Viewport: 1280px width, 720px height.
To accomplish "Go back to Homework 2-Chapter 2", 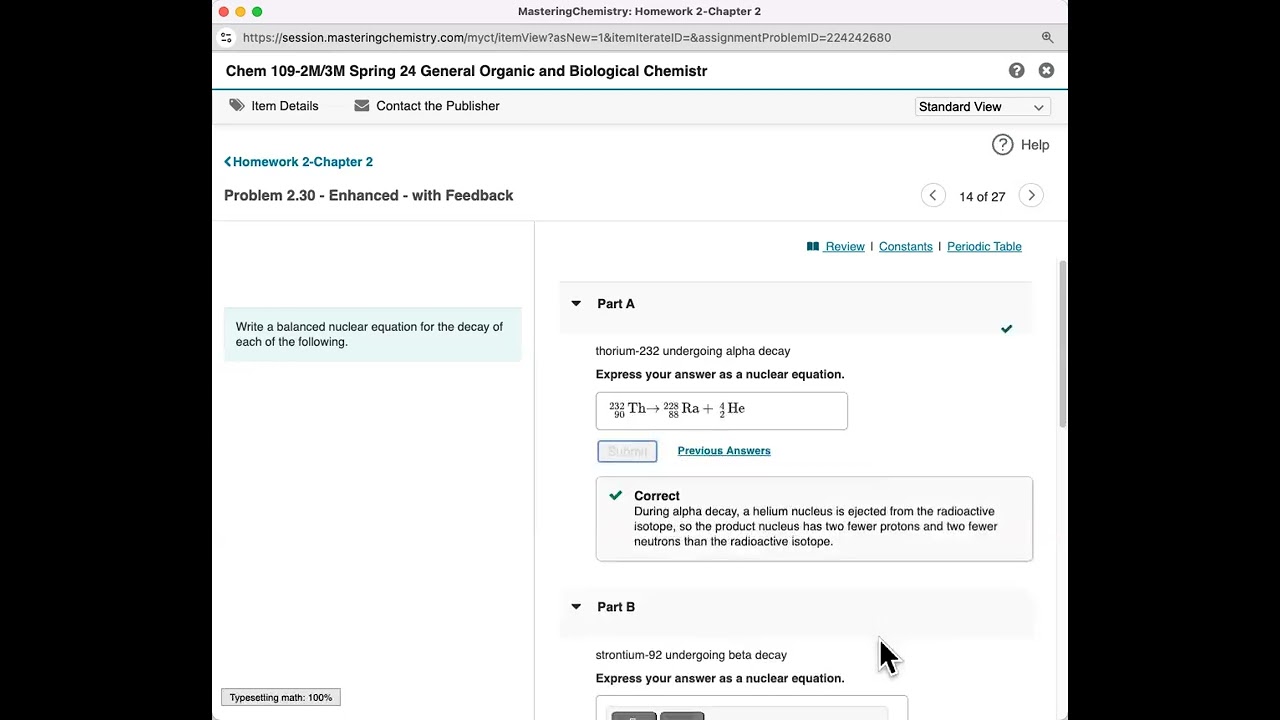I will (x=298, y=162).
